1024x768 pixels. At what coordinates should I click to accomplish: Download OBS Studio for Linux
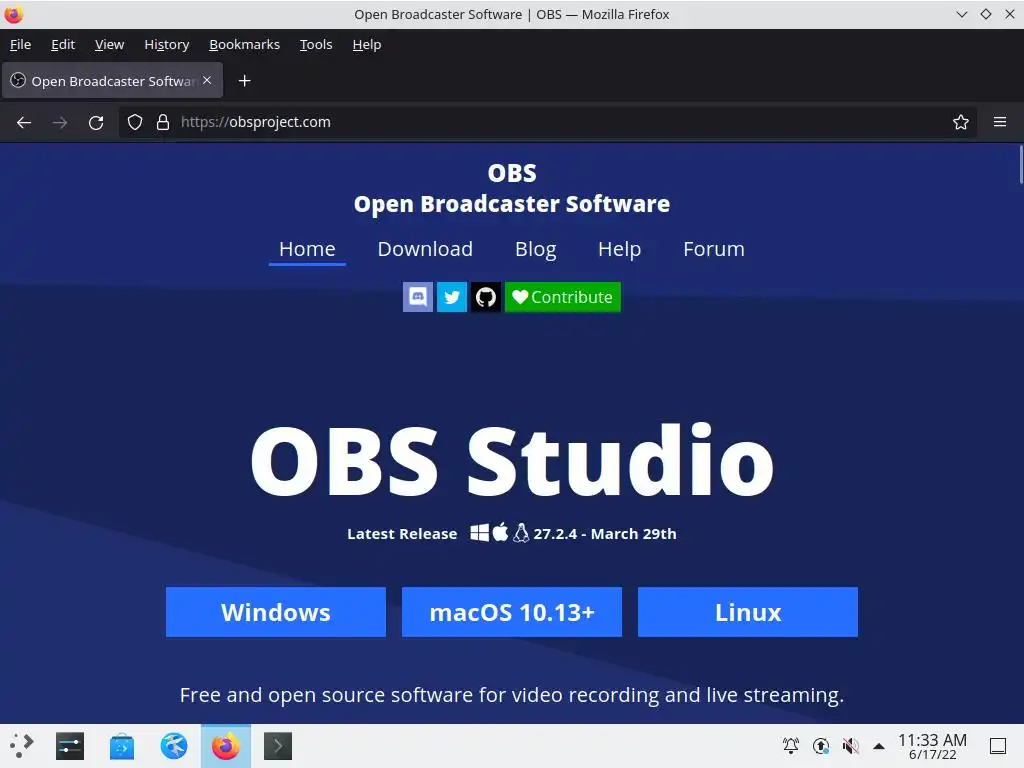tap(748, 612)
